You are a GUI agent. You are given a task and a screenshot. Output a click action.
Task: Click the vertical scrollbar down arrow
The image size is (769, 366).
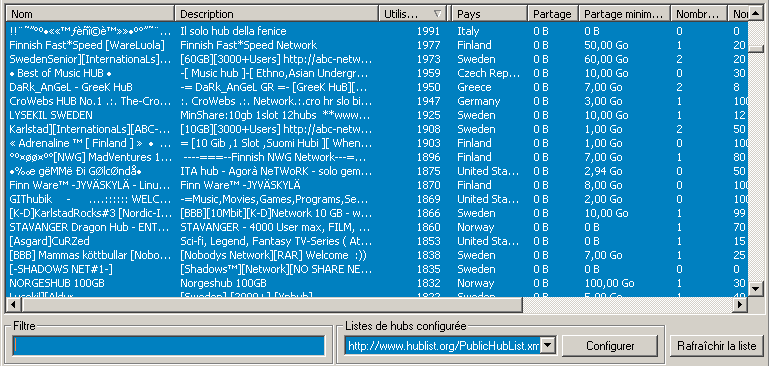(x=756, y=288)
